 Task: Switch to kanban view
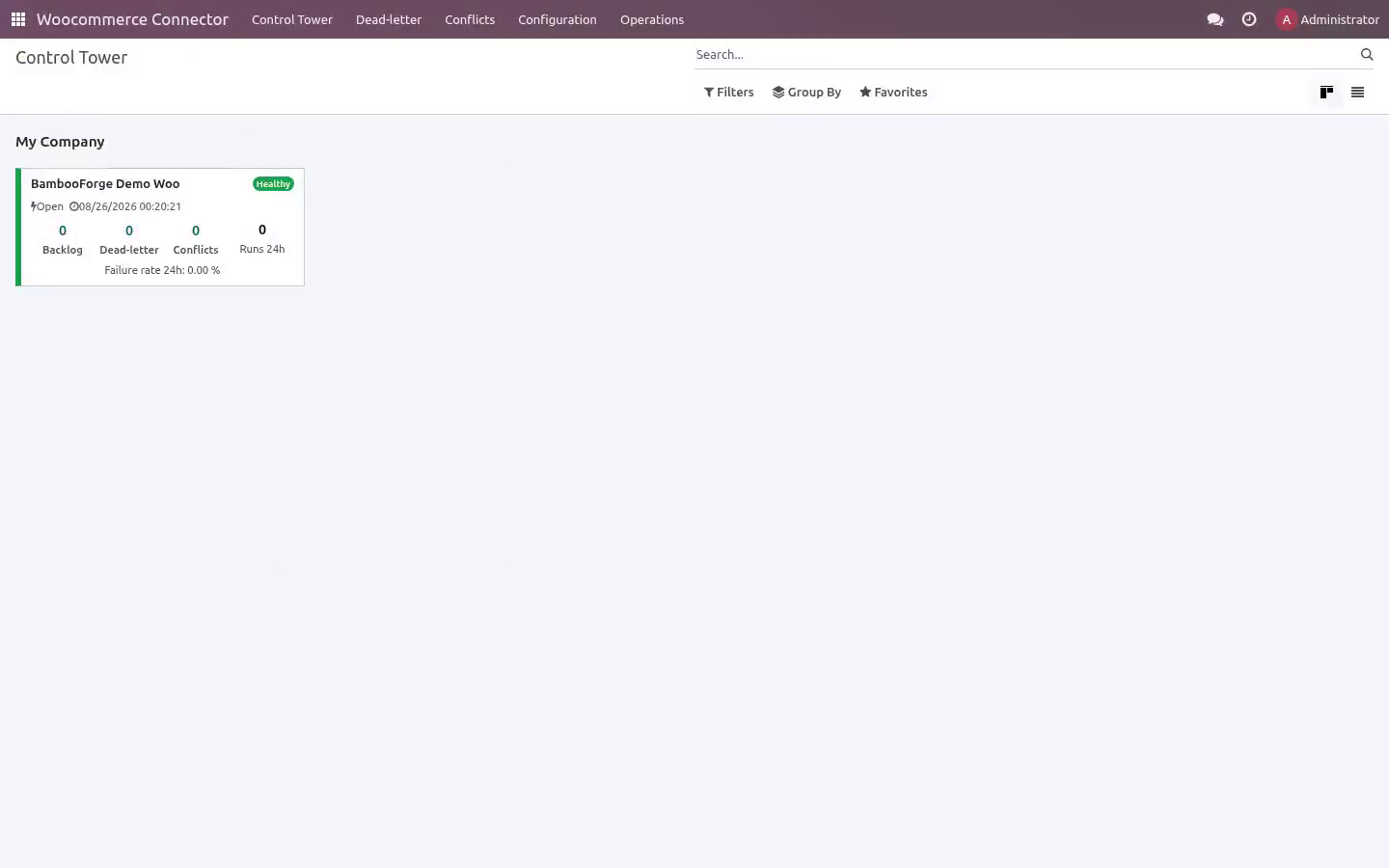pyautogui.click(x=1326, y=93)
